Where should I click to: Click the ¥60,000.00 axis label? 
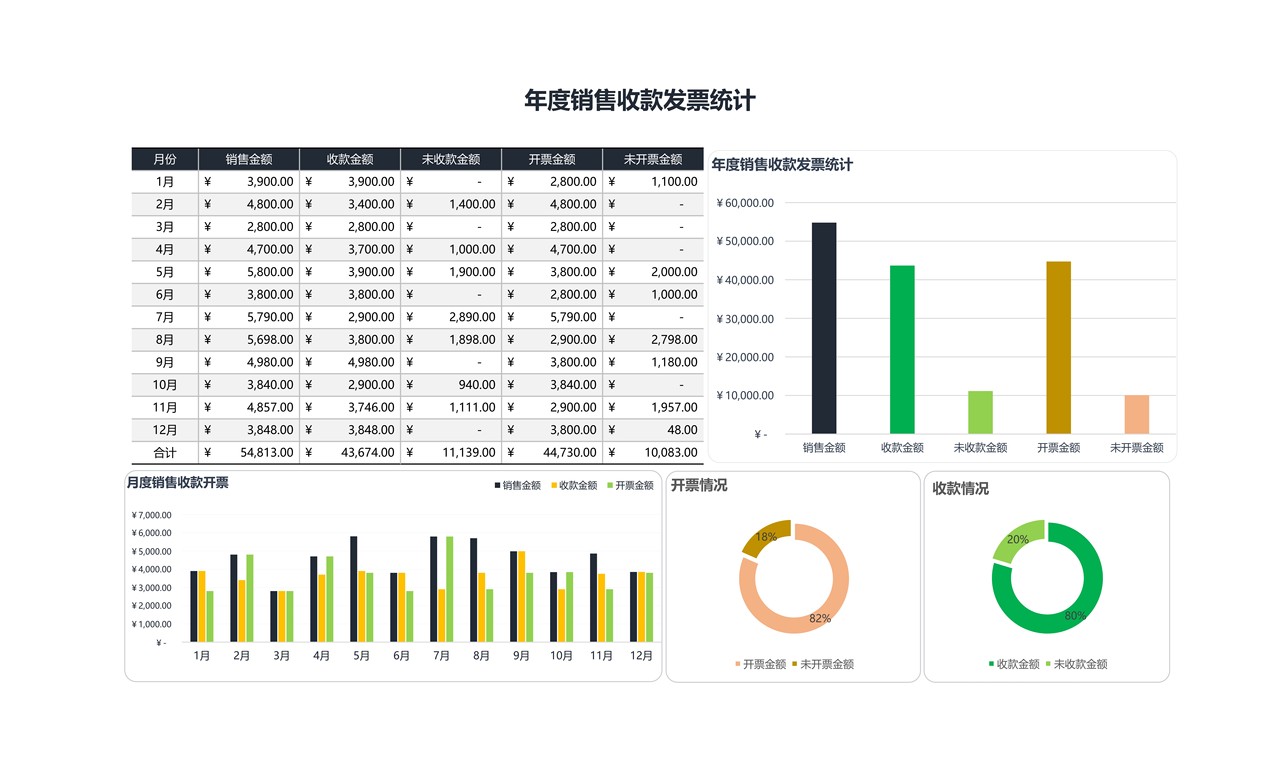click(743, 203)
